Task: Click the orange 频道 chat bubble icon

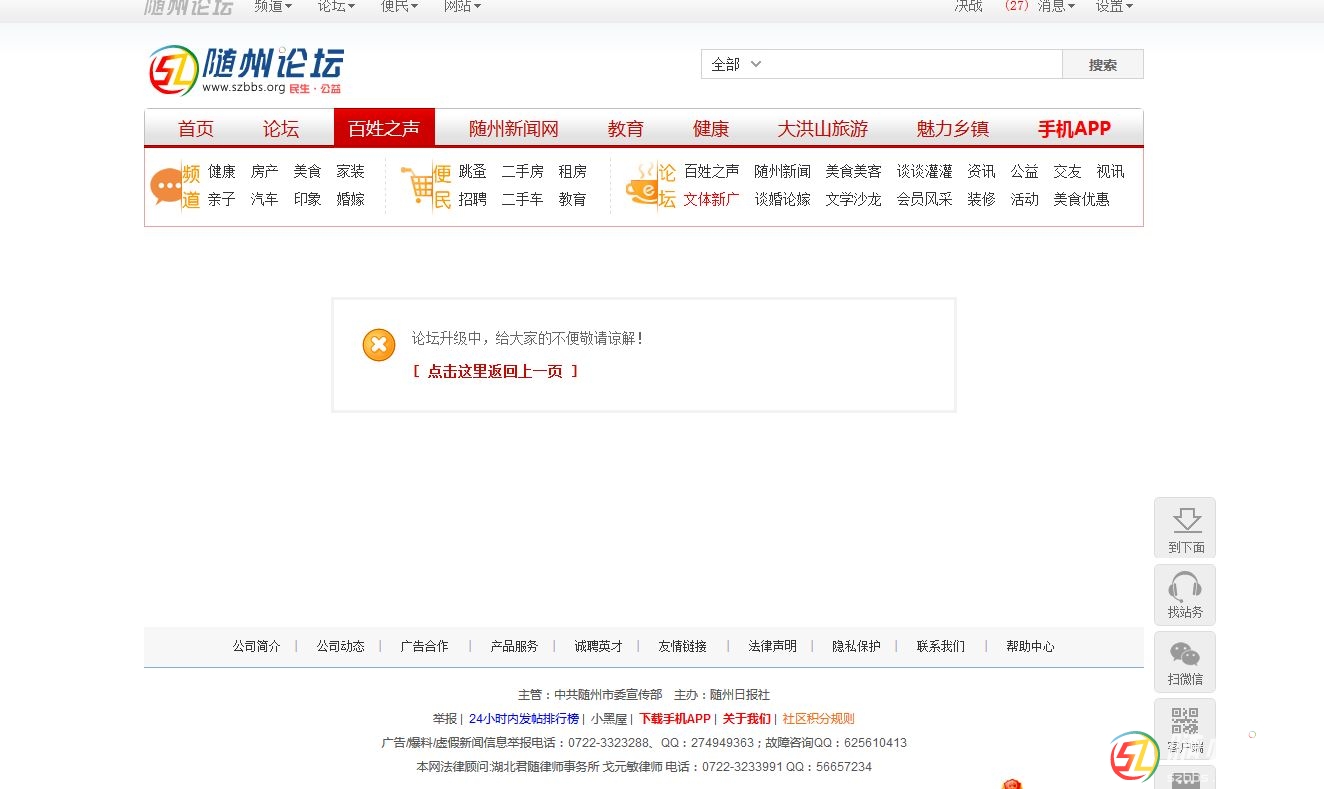Action: pyautogui.click(x=165, y=186)
